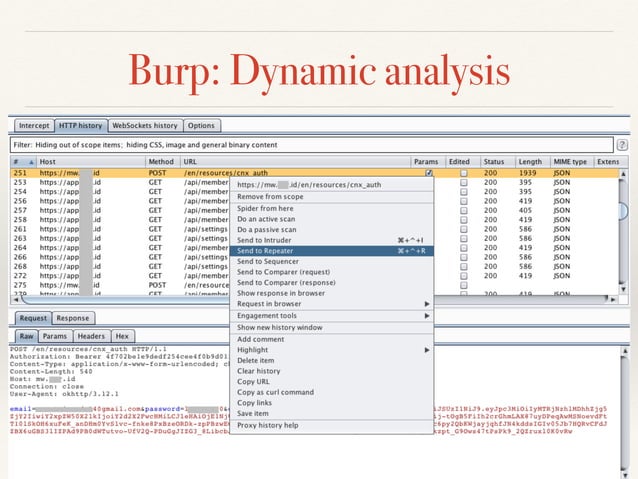Switch to the Response tab
Viewport: 638px width, 479px height.
click(x=71, y=319)
